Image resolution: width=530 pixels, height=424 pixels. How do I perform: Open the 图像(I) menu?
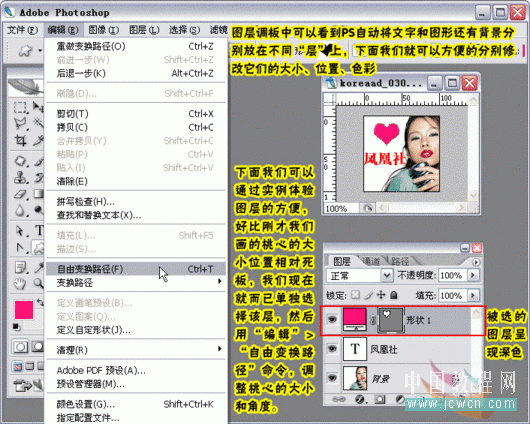click(x=103, y=30)
